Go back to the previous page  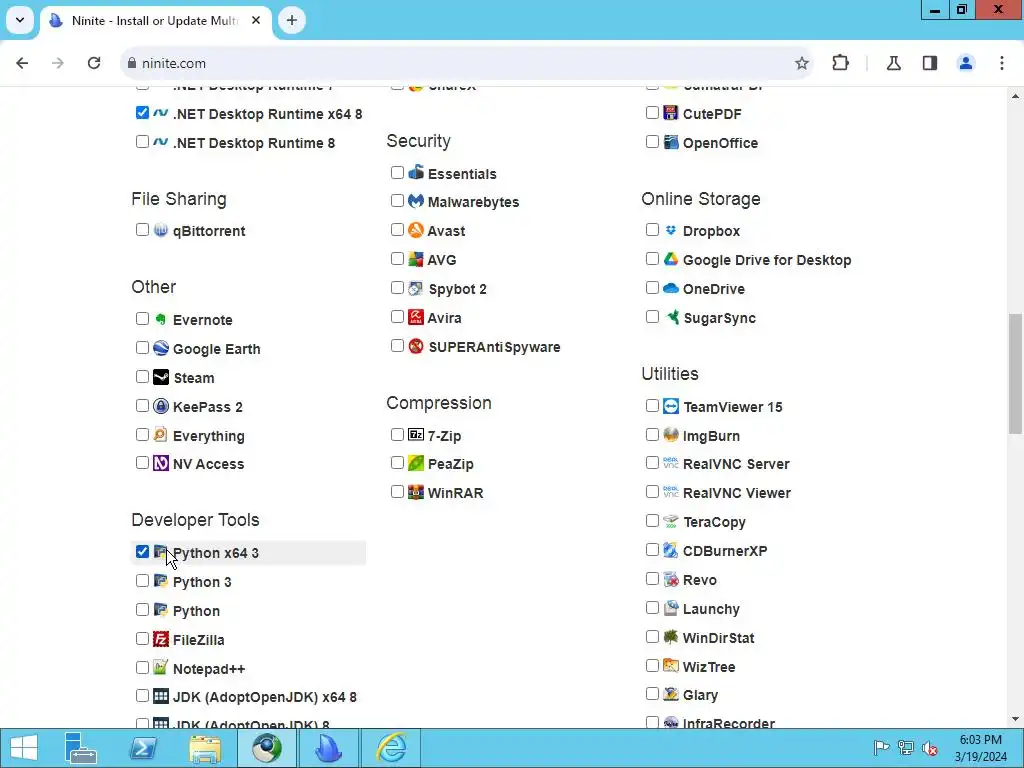coord(22,63)
